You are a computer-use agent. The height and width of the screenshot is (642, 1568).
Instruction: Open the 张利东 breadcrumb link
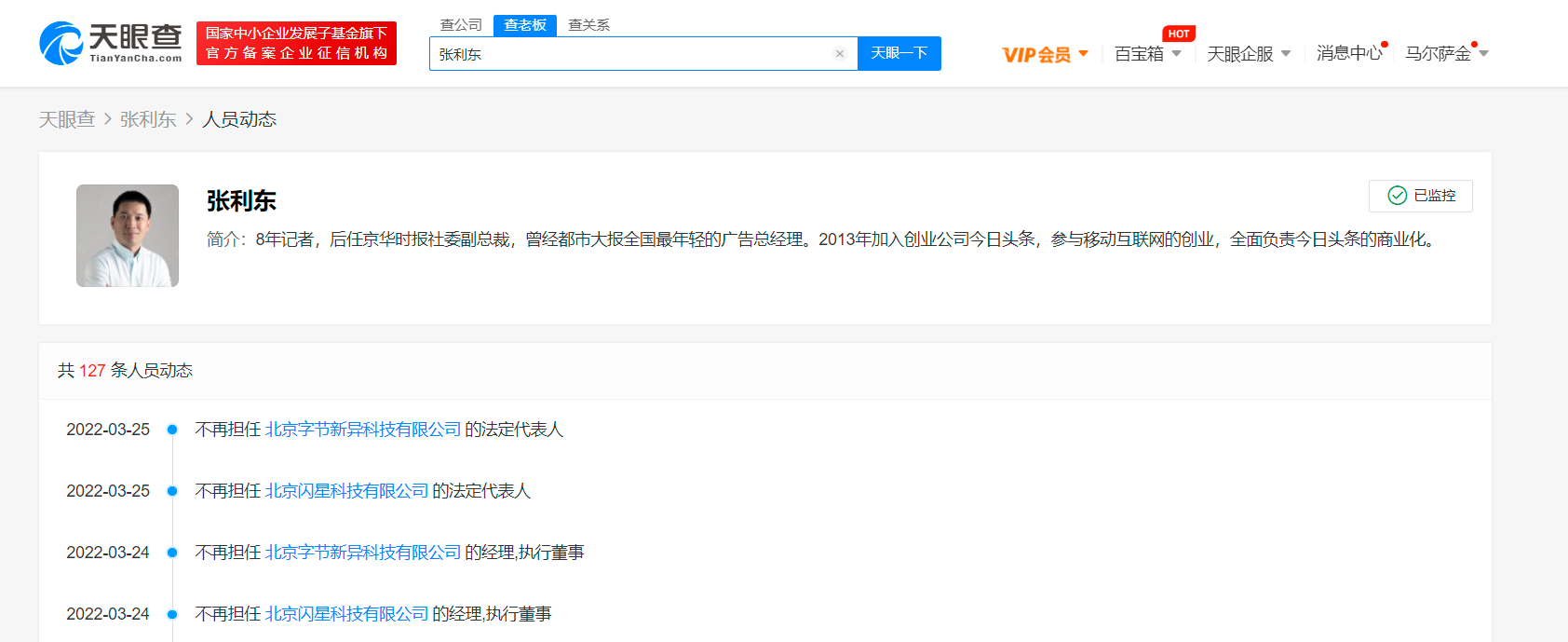click(x=148, y=119)
